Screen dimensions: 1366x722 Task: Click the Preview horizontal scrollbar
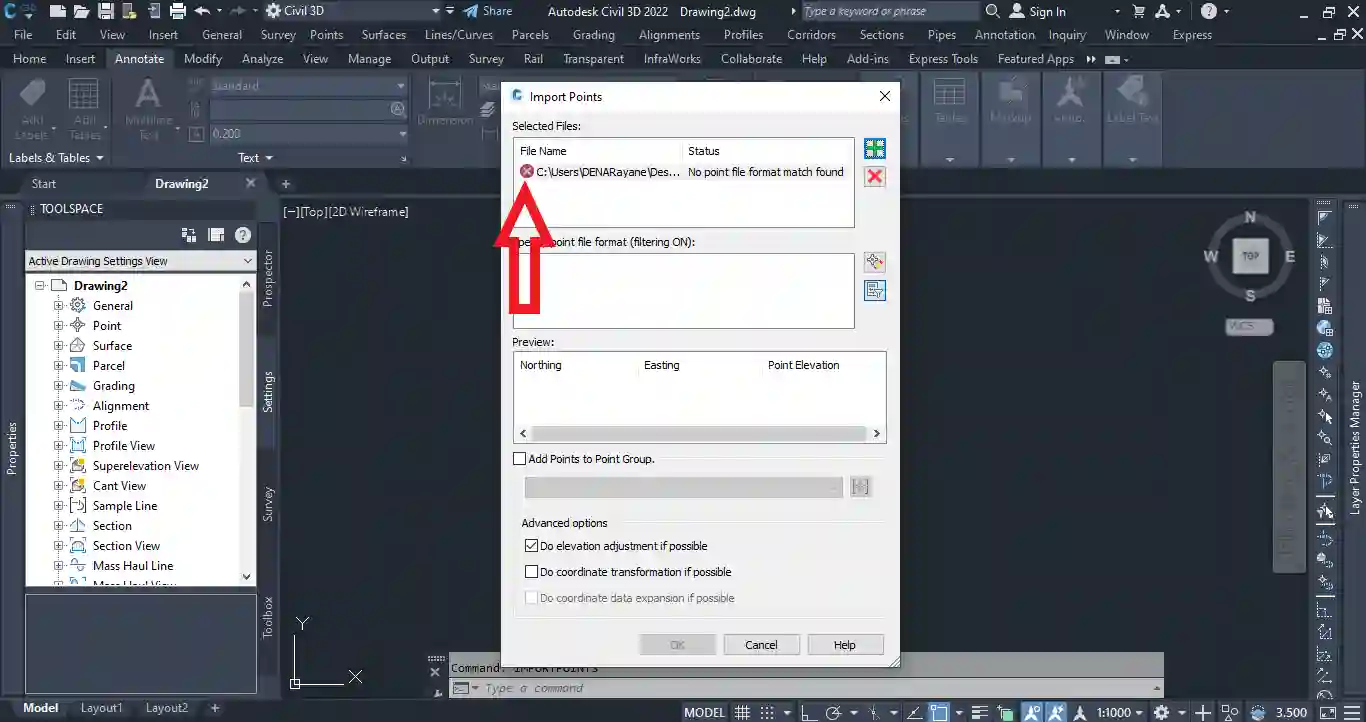(698, 434)
